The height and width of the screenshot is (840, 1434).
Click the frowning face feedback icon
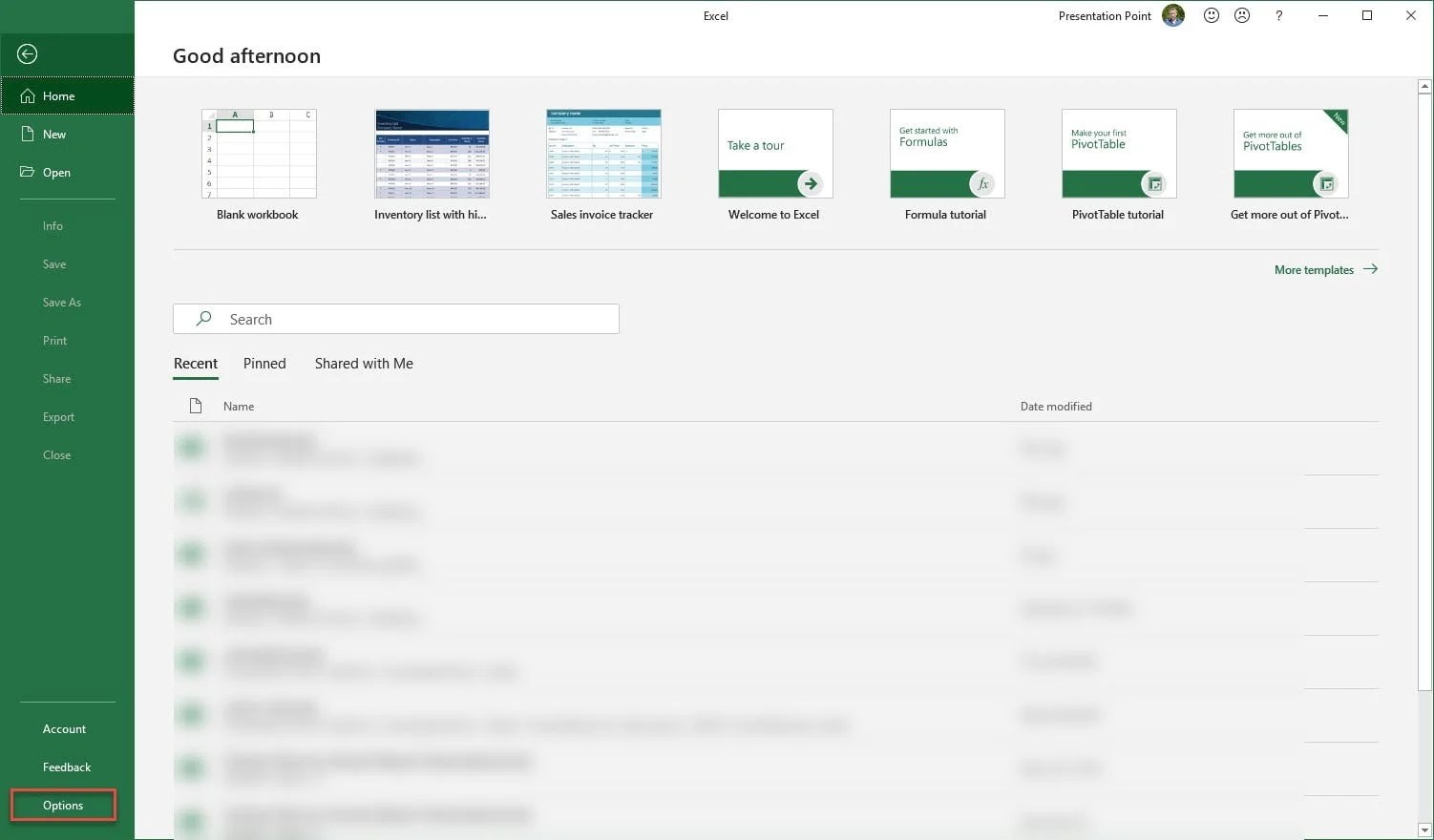(x=1242, y=15)
